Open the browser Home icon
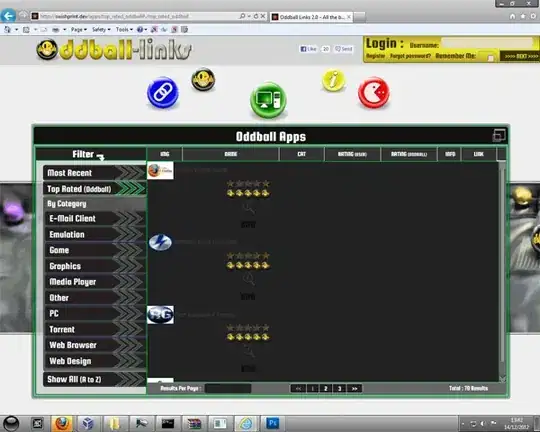540x432 pixels. [512, 16]
